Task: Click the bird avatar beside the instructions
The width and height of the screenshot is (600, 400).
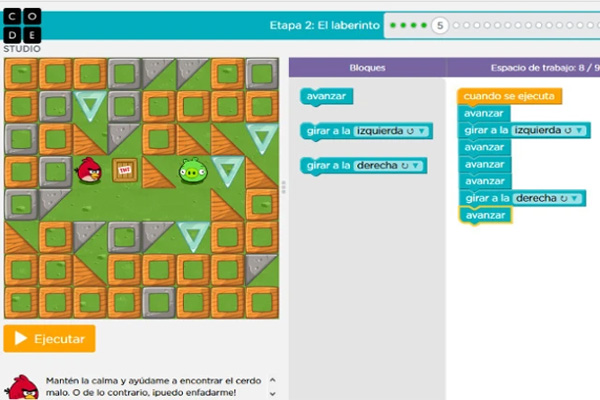Action: 22,387
